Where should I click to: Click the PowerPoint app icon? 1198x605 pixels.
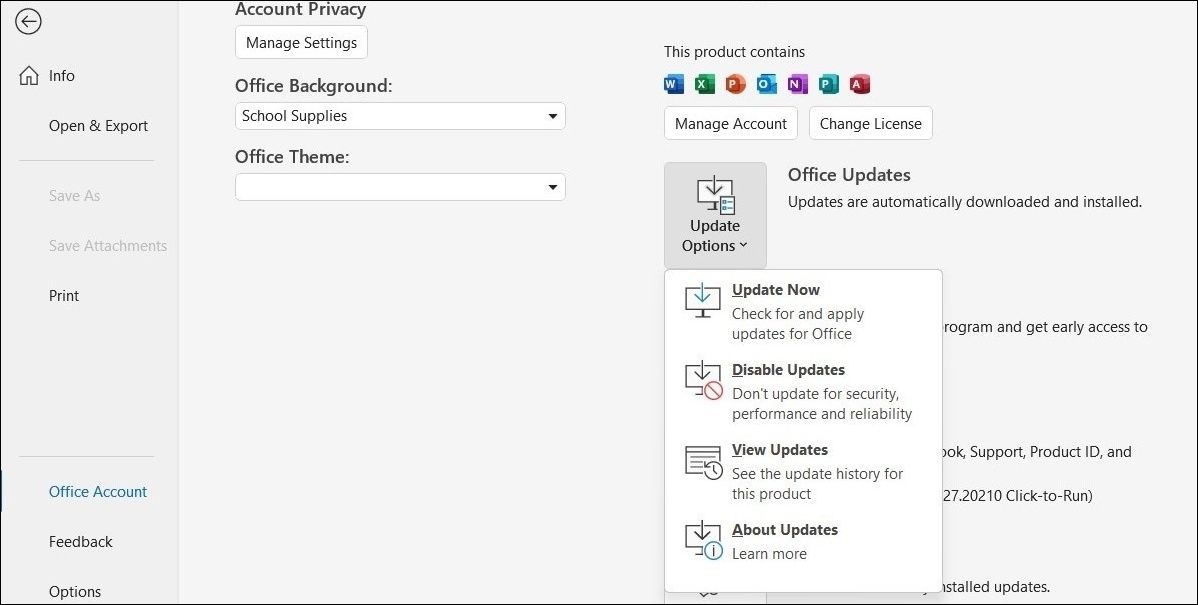click(735, 84)
